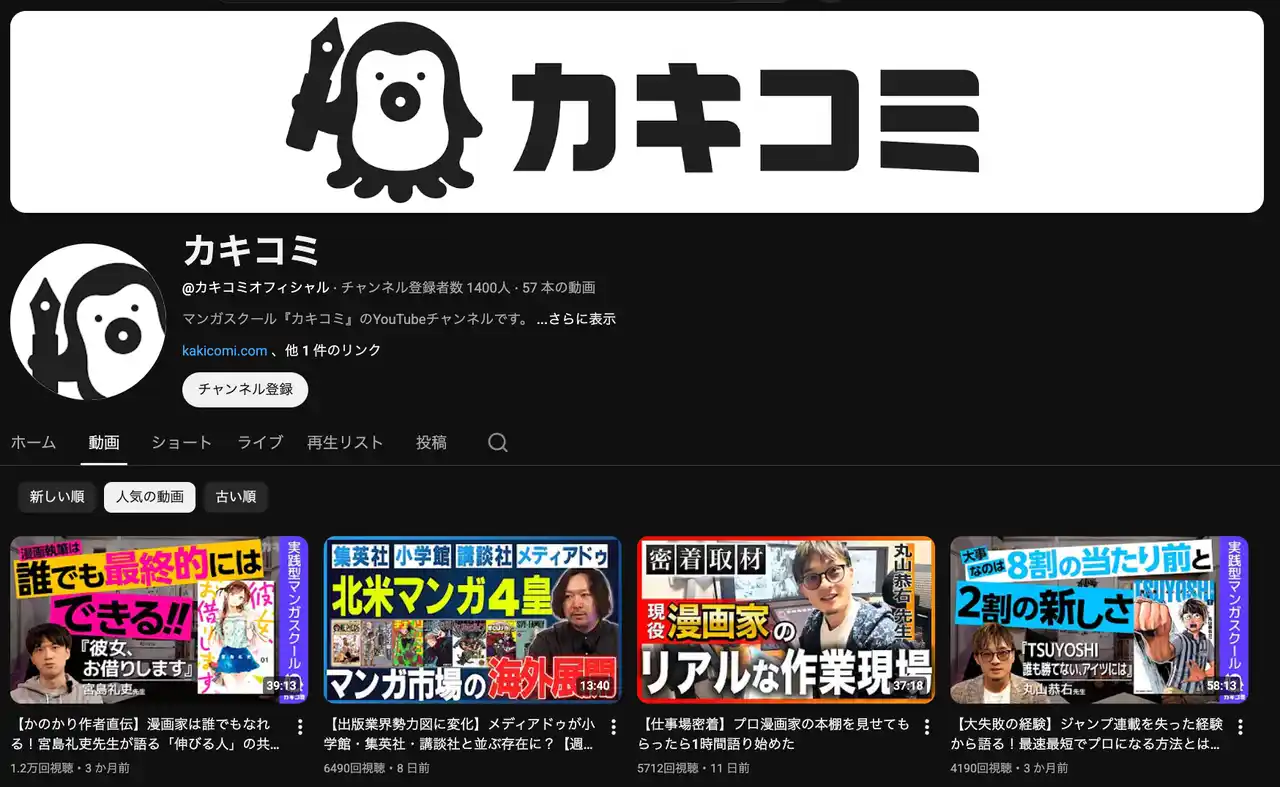Click the カキコミ channel banner image

click(637, 112)
